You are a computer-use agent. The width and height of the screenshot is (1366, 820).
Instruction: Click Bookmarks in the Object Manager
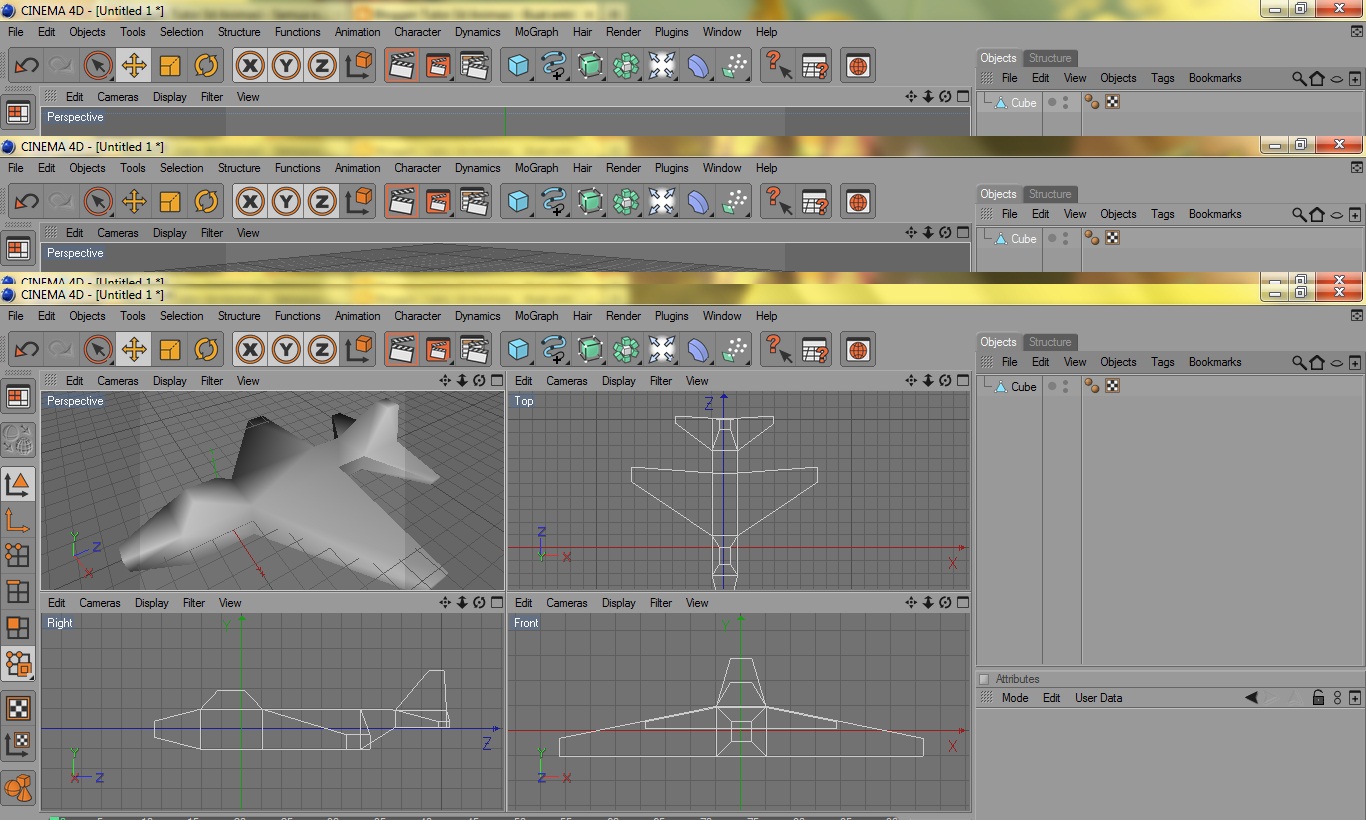tap(1214, 361)
